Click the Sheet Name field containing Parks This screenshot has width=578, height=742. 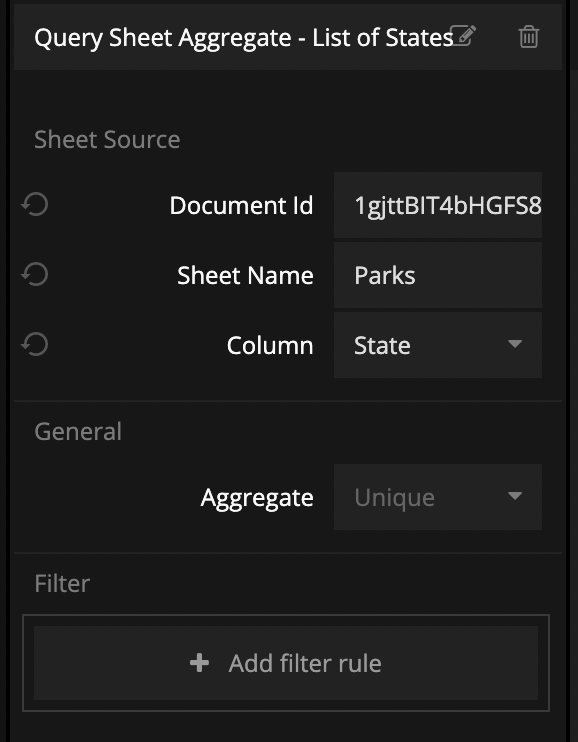pyautogui.click(x=438, y=275)
